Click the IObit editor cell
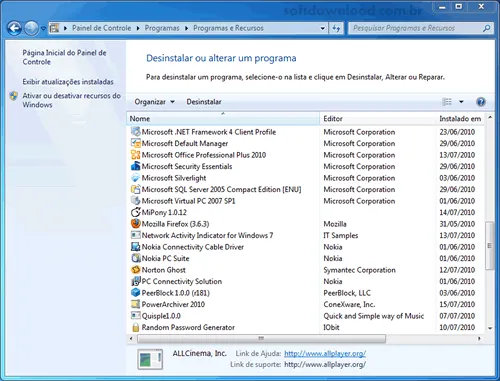Viewport: 500px width, 381px height. (x=331, y=327)
